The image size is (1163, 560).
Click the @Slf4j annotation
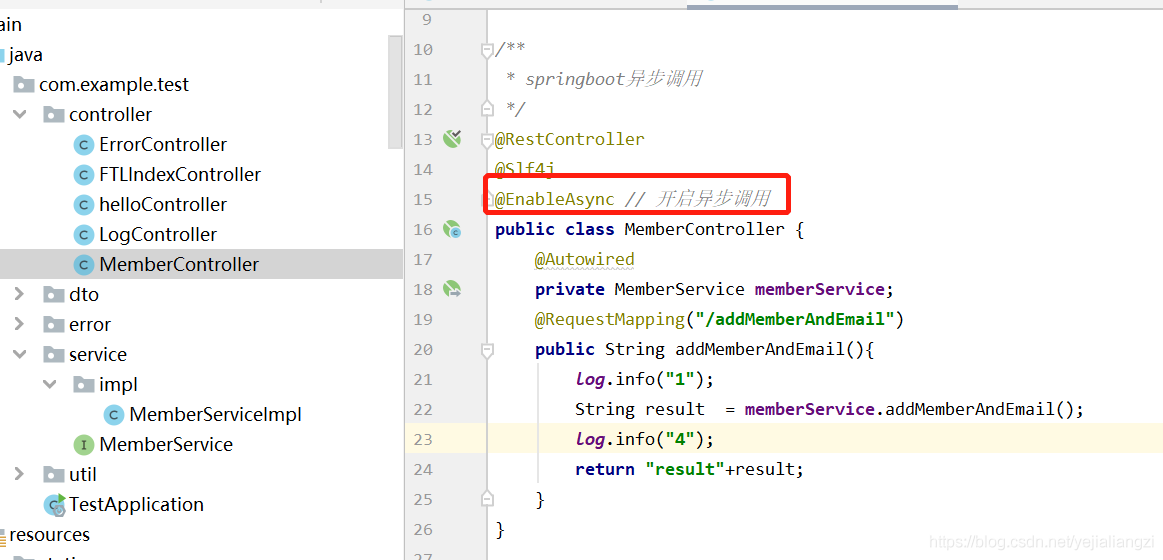(524, 169)
